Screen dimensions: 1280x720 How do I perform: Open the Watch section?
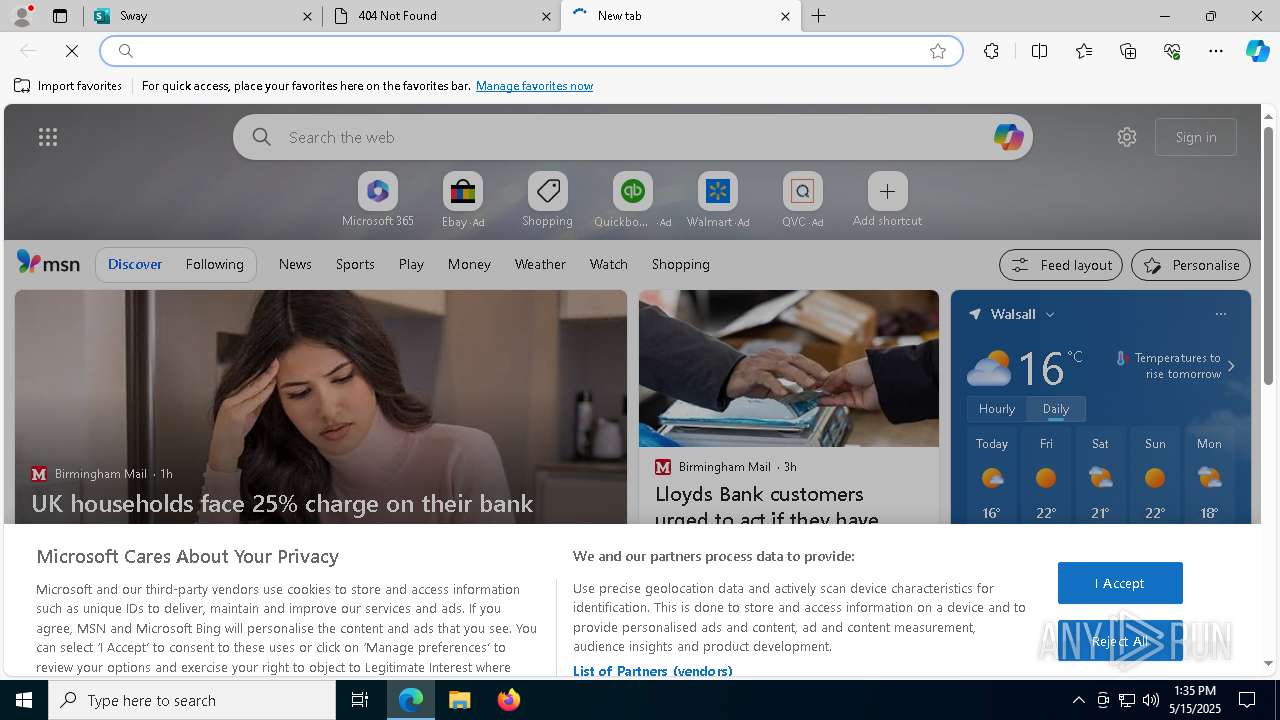pyautogui.click(x=608, y=264)
